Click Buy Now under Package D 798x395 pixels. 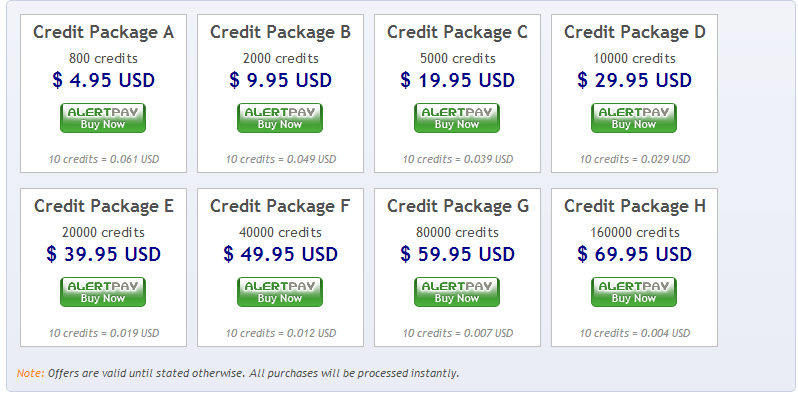tap(634, 118)
